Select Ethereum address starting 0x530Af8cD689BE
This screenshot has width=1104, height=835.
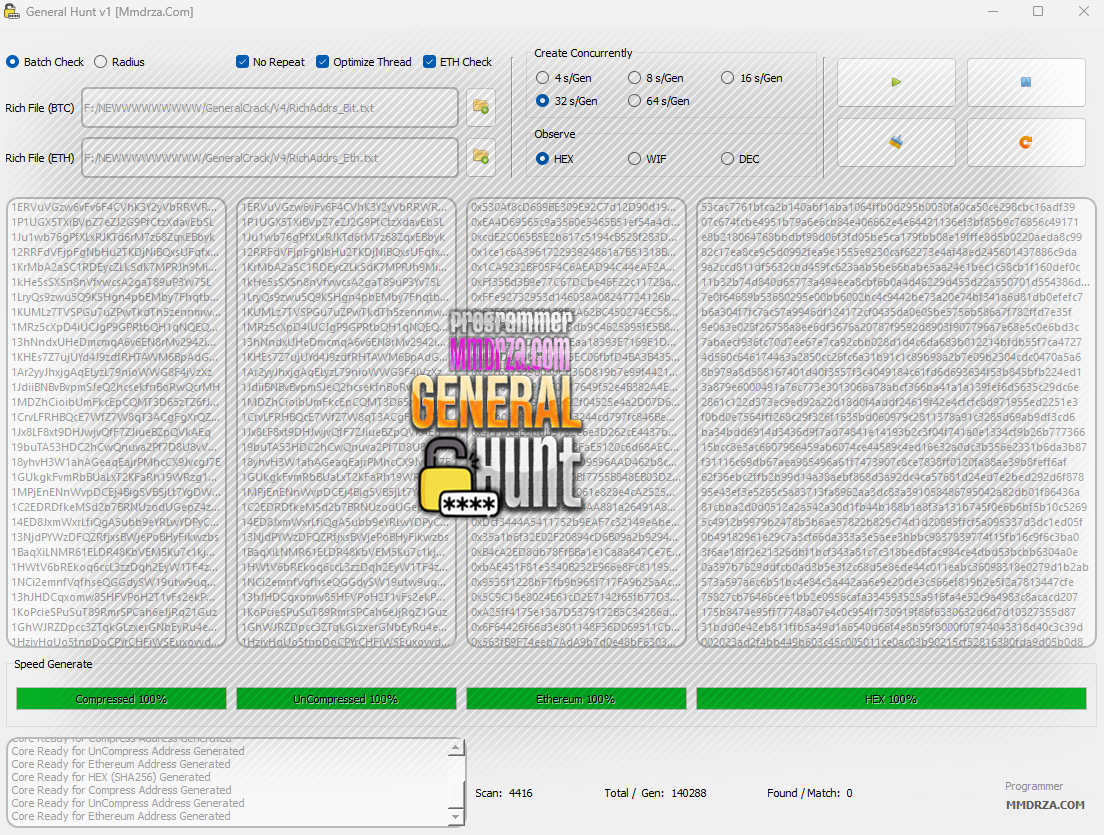[575, 207]
